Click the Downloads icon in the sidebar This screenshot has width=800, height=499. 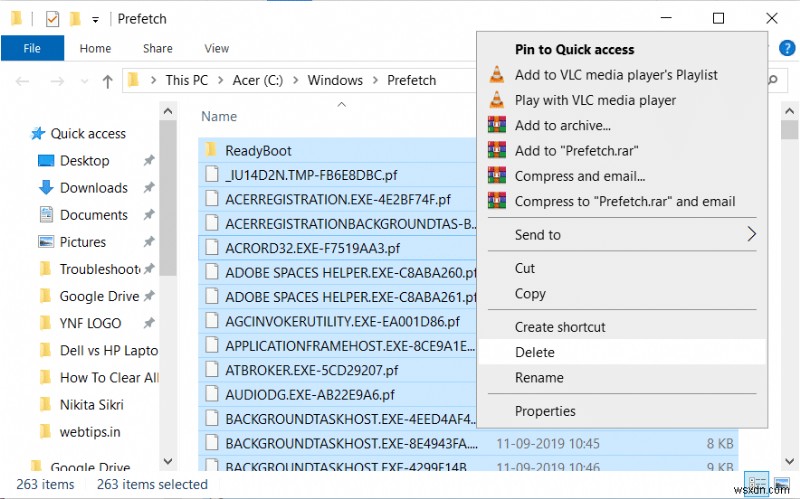[45, 188]
